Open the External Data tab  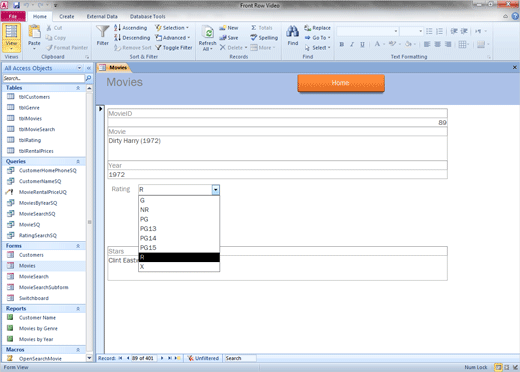pos(102,16)
